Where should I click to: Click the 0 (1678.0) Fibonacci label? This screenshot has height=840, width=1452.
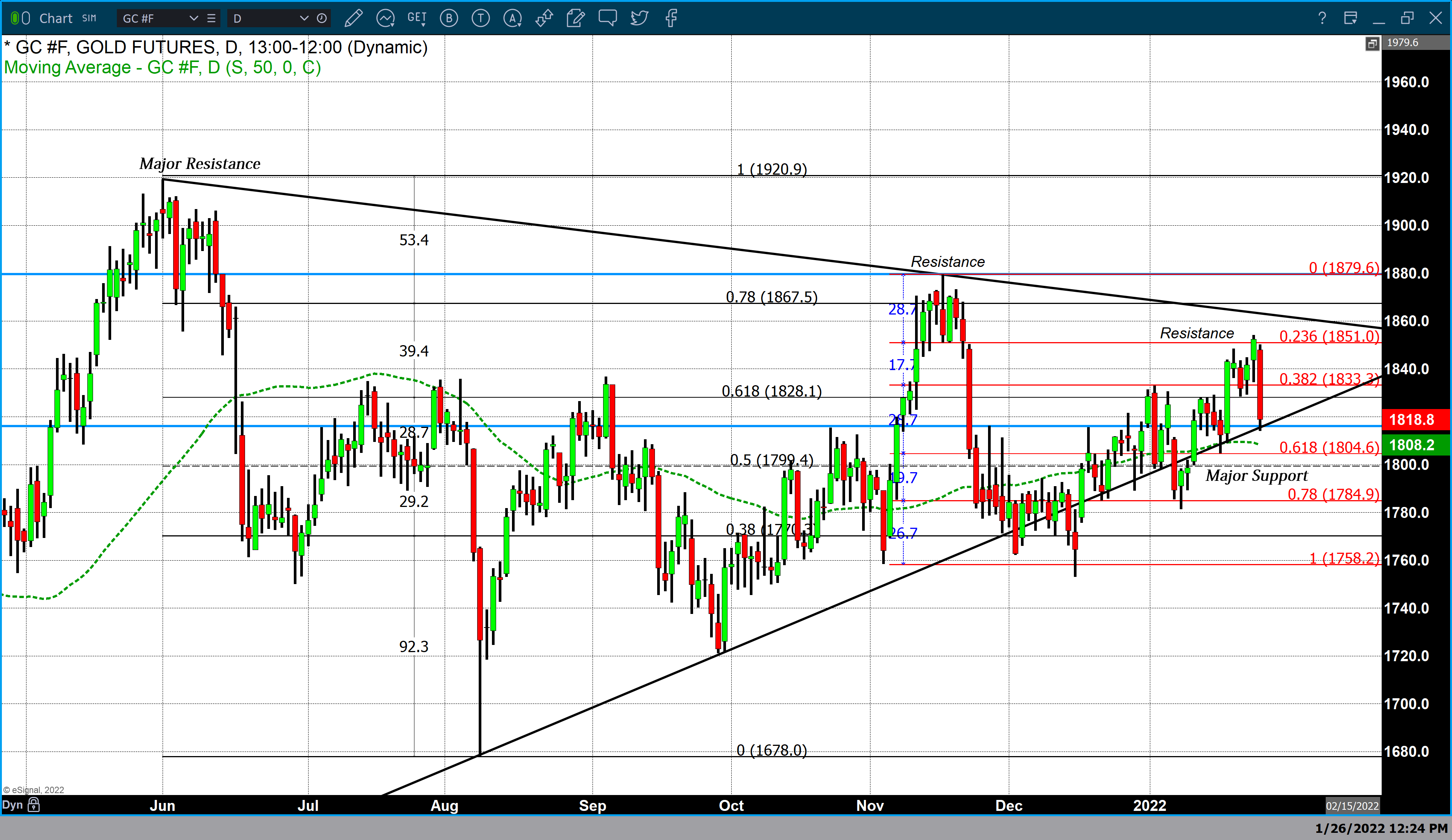pyautogui.click(x=771, y=750)
